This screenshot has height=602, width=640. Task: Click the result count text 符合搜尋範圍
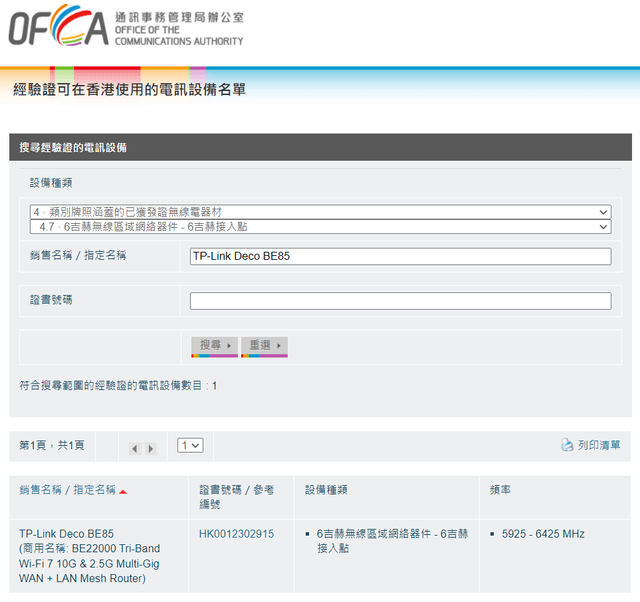pos(118,385)
